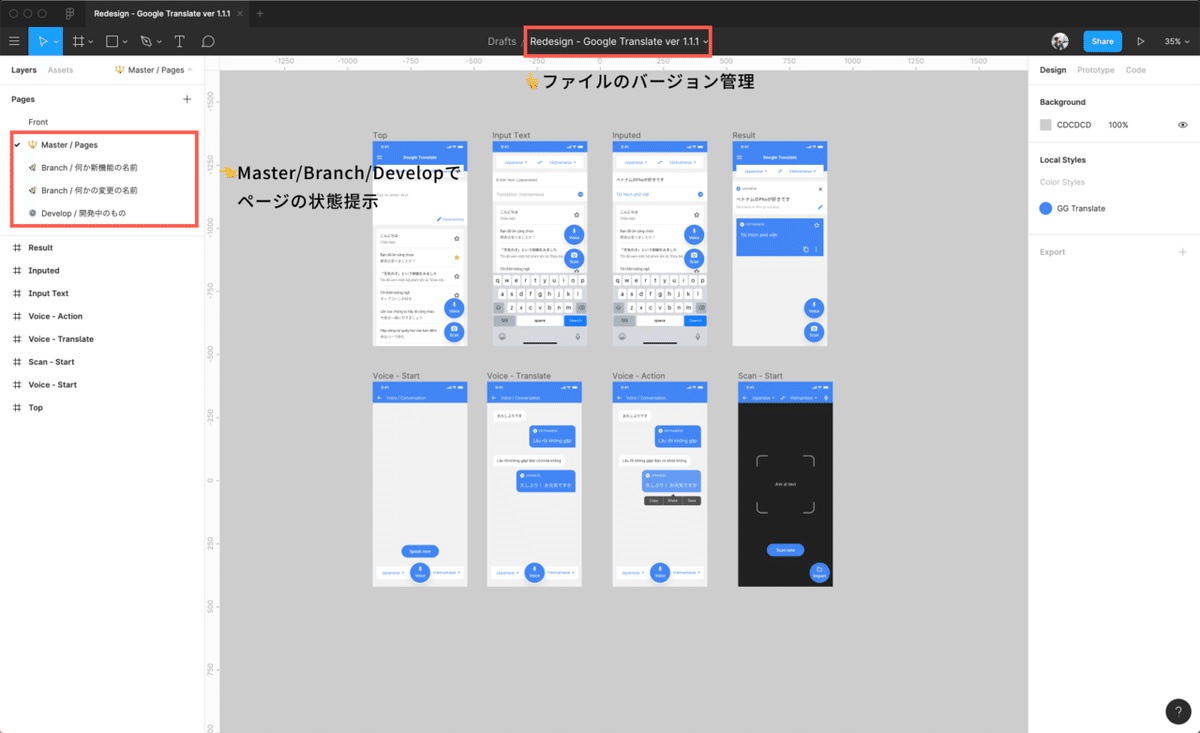The width and height of the screenshot is (1200, 733).
Task: Select the Pen tool
Action: [146, 41]
